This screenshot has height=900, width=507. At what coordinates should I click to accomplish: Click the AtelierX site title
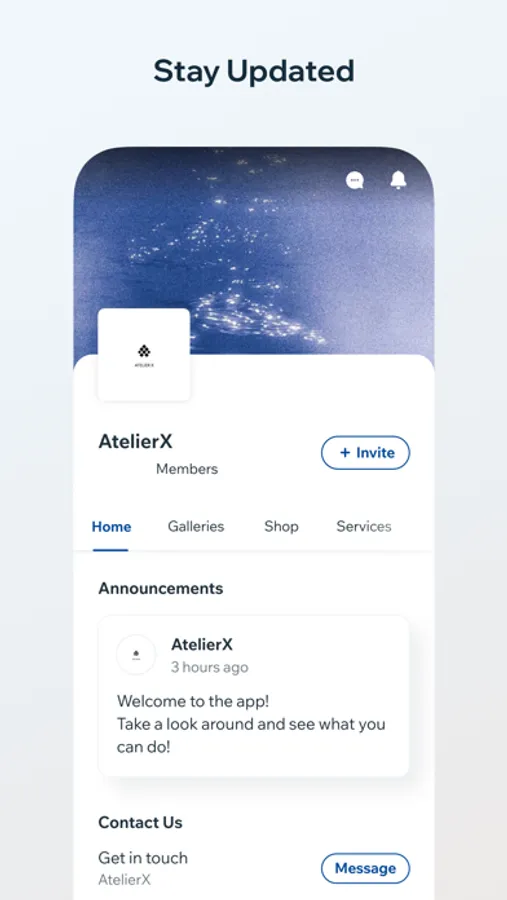tap(136, 441)
